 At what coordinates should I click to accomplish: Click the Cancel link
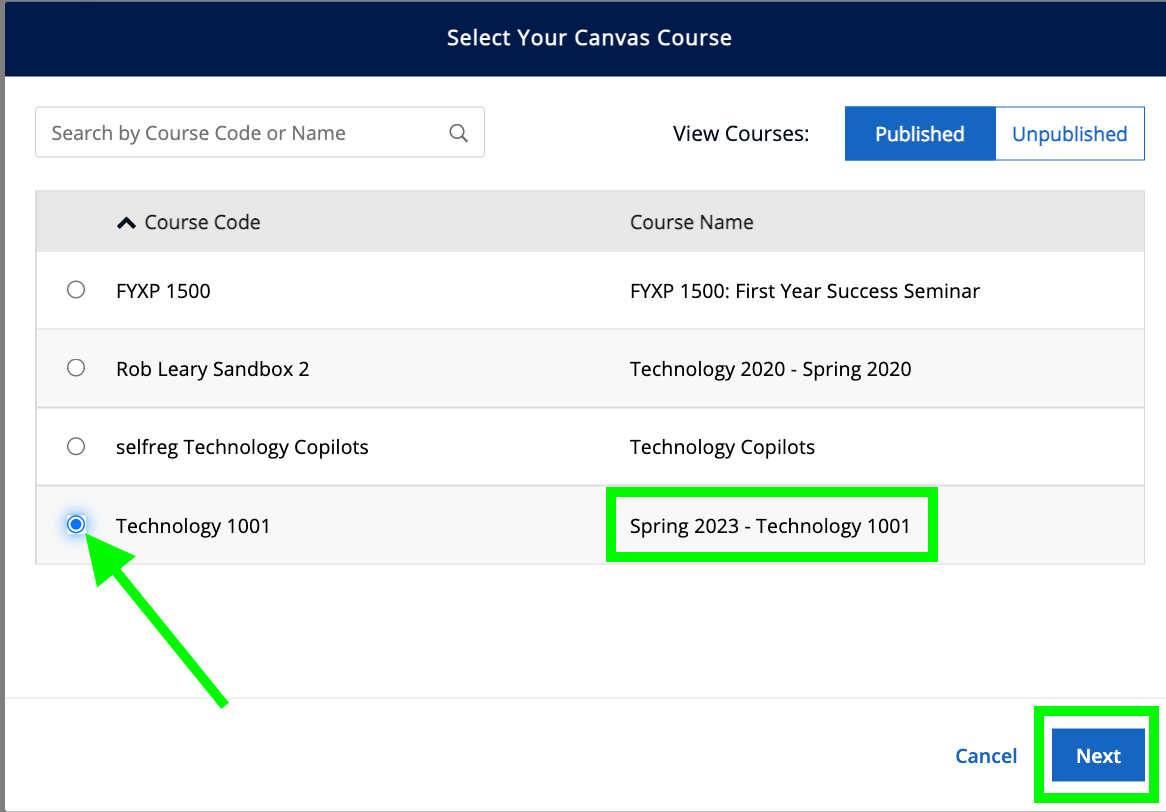(x=986, y=755)
